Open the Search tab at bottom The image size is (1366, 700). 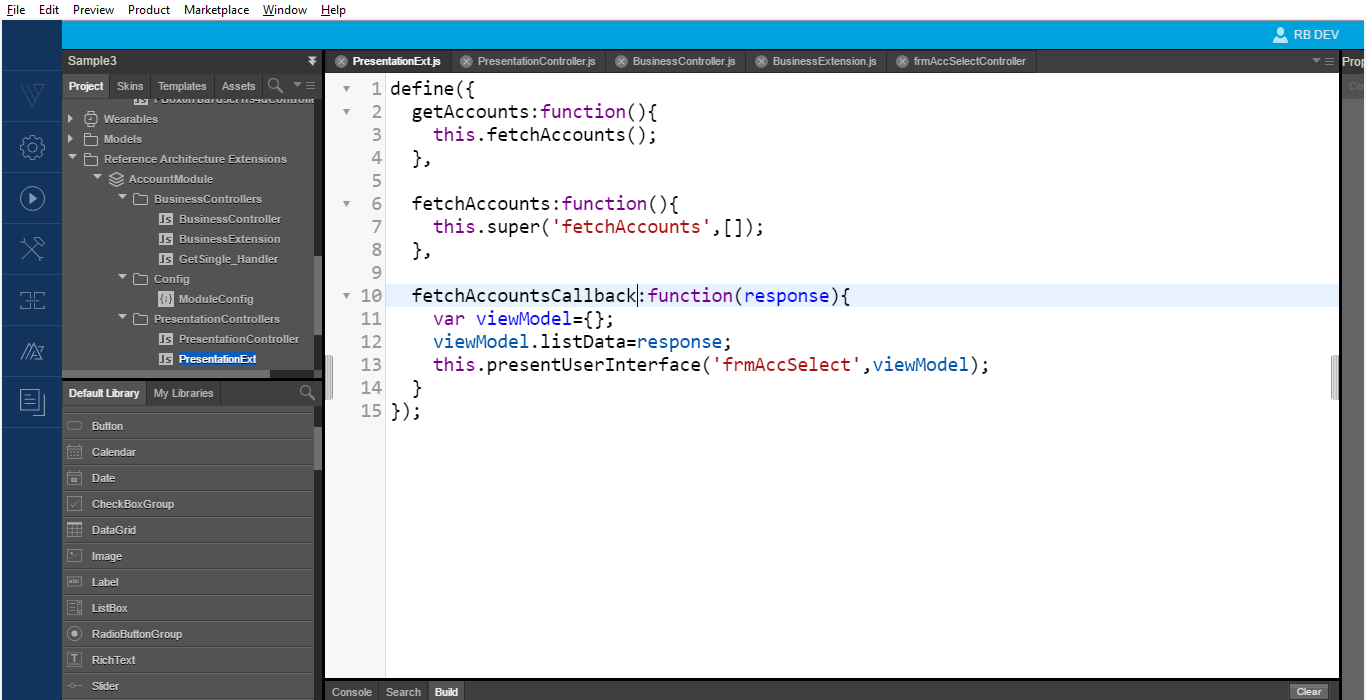pos(403,692)
